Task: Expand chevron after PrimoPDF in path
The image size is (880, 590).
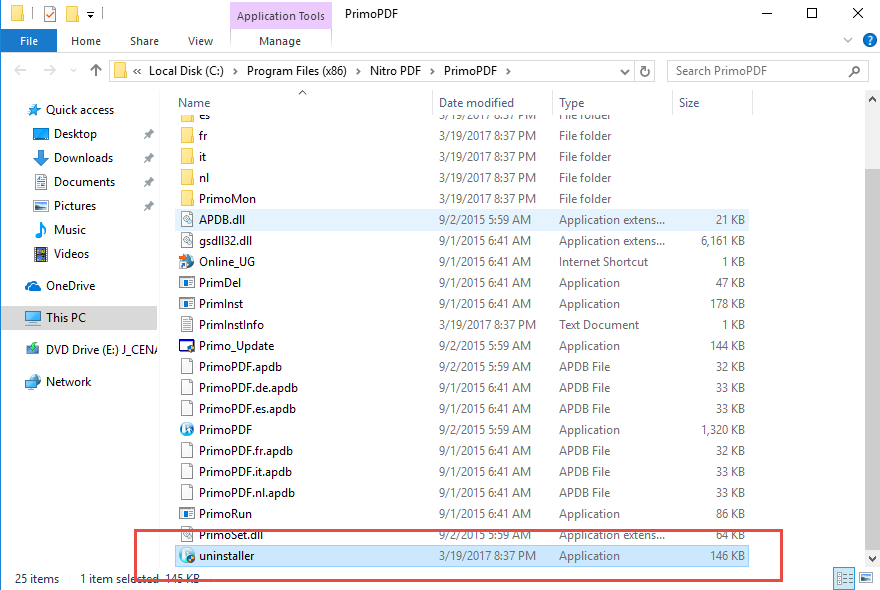Action: pyautogui.click(x=508, y=71)
